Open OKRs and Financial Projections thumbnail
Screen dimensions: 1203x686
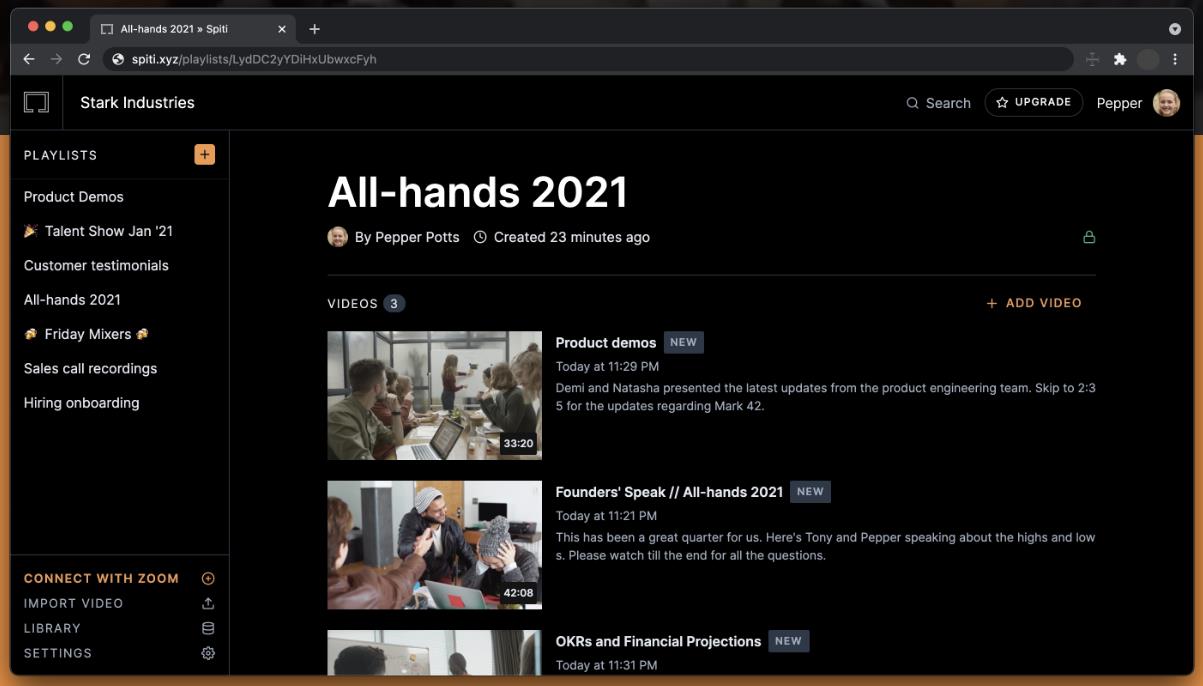(x=434, y=652)
